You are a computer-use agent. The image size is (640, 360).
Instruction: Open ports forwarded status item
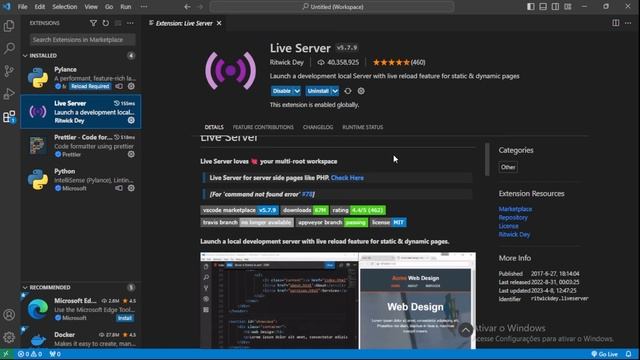(55, 354)
